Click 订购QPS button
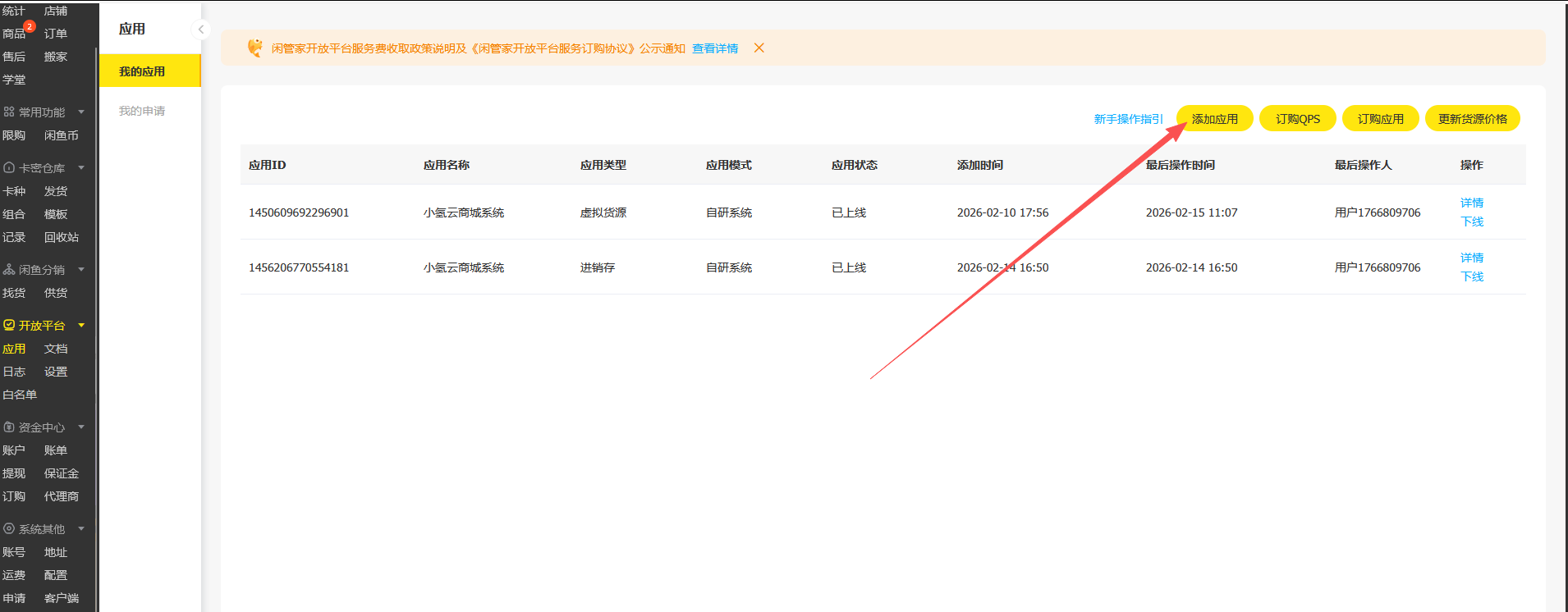This screenshot has height=612, width=1568. click(x=1298, y=119)
